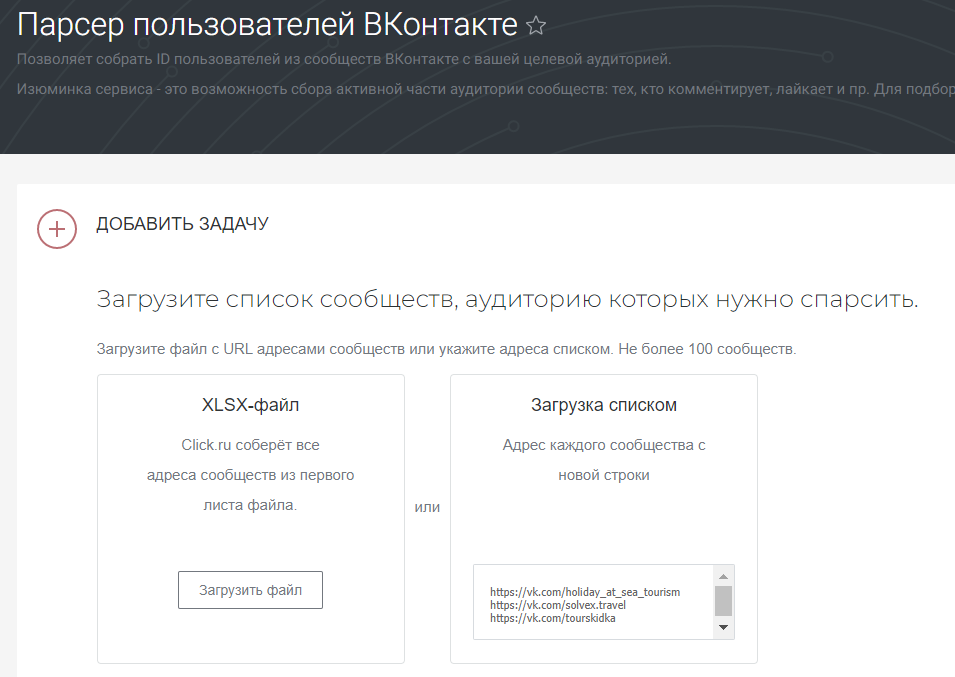Click the Загрузить файл button
The width and height of the screenshot is (955, 677).
tap(250, 590)
